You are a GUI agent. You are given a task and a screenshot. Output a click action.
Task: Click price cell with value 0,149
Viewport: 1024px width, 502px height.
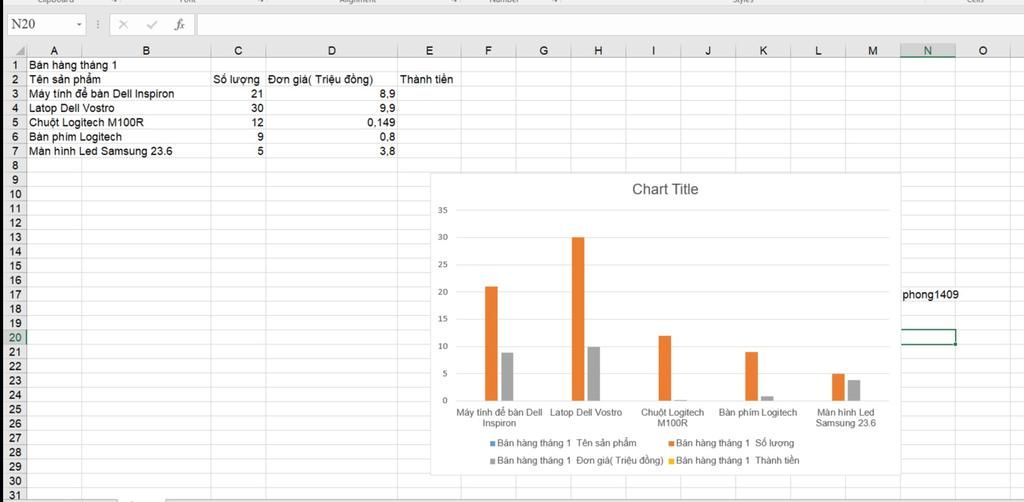click(x=332, y=123)
